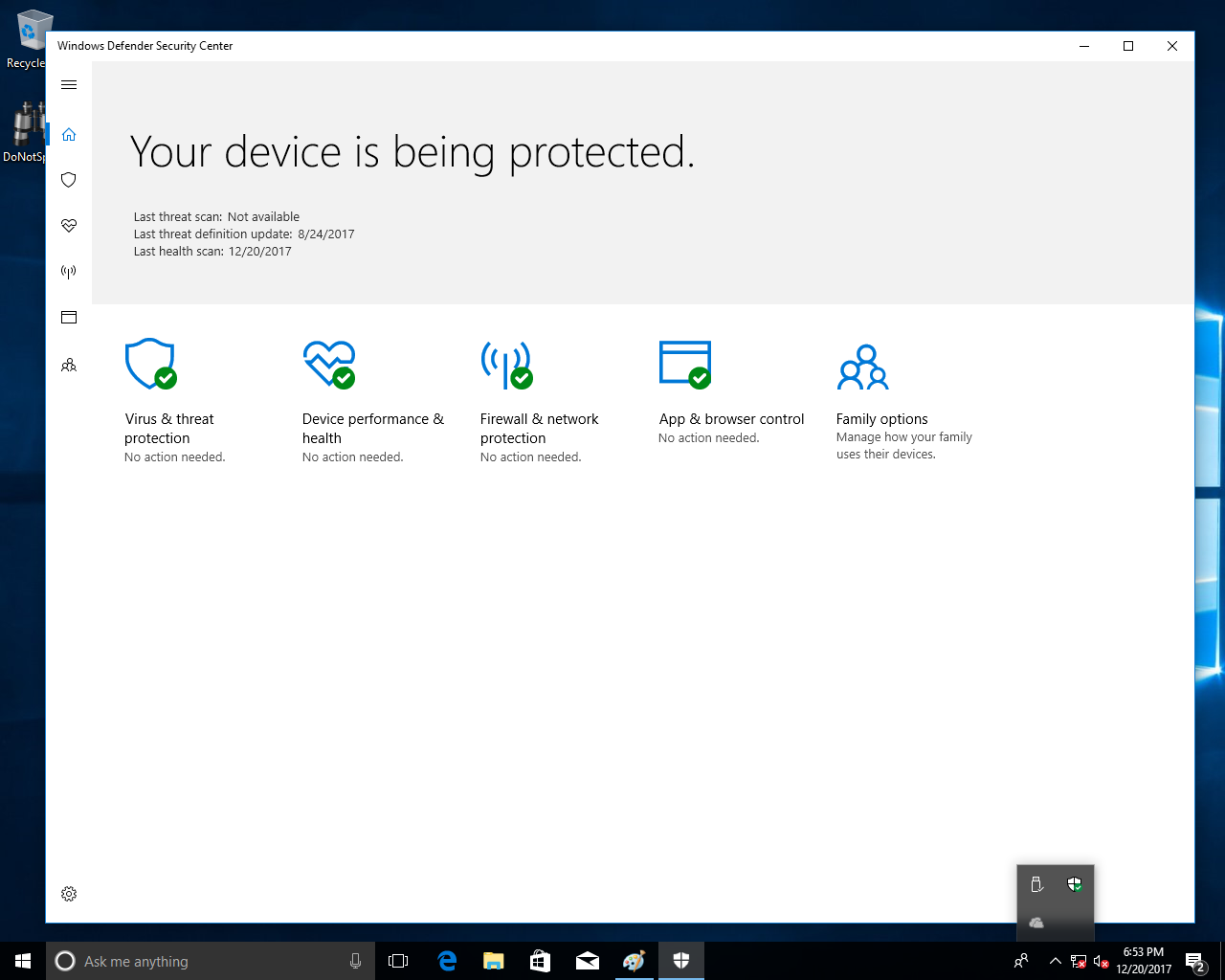Image resolution: width=1225 pixels, height=980 pixels.
Task: Click the OneDrive cloud icon in tray flyout
Action: click(1036, 923)
